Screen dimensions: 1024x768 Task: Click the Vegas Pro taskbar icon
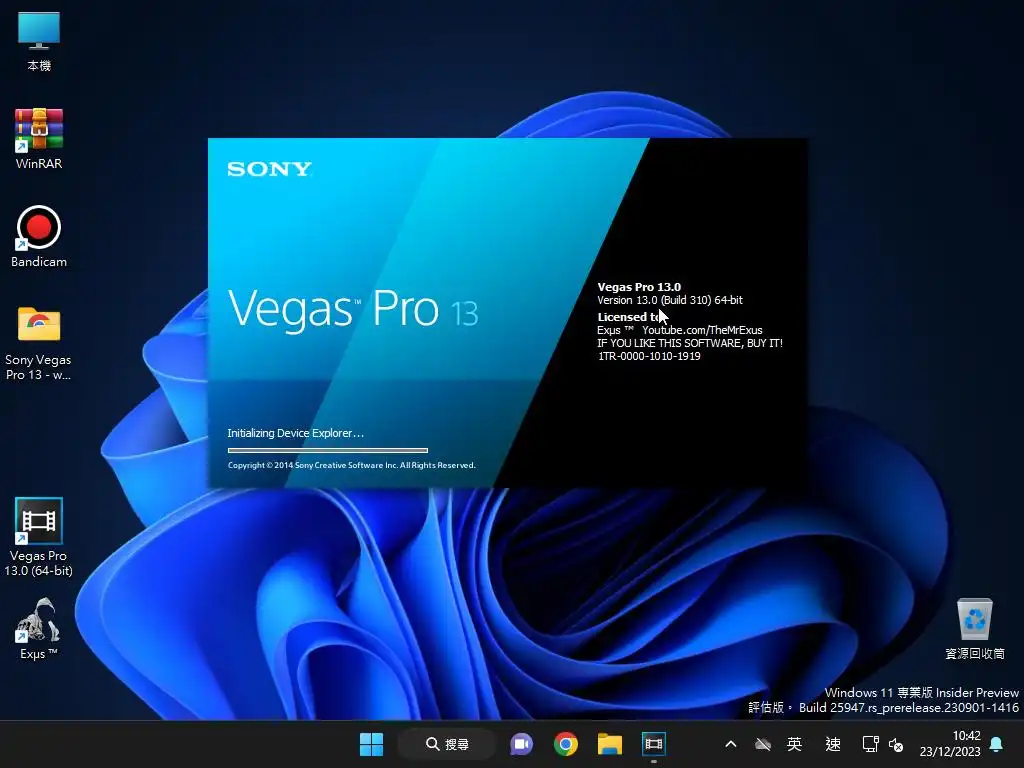tap(654, 744)
